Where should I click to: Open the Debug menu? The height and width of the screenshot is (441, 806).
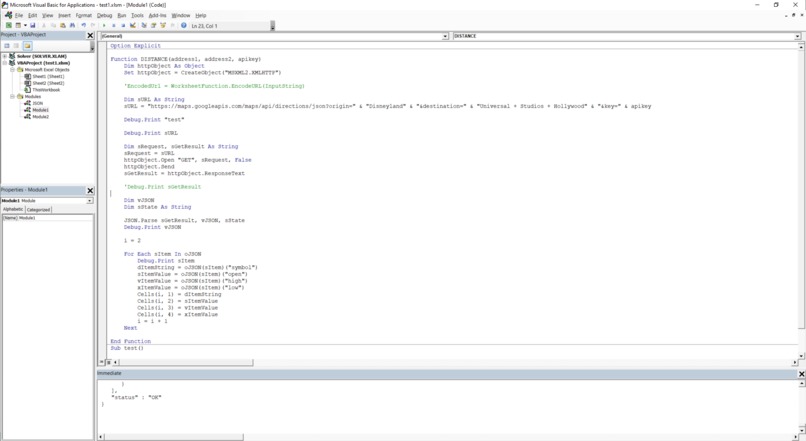pyautogui.click(x=104, y=15)
